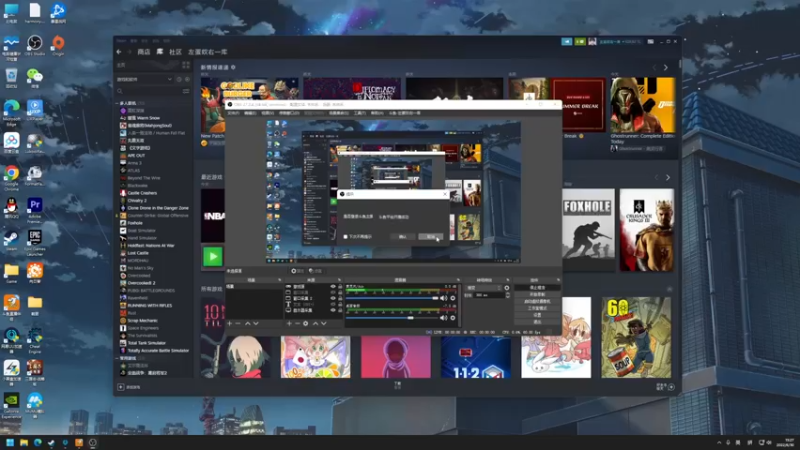
Task: Click the clock filter icon in Steam sidebar
Action: (x=179, y=80)
